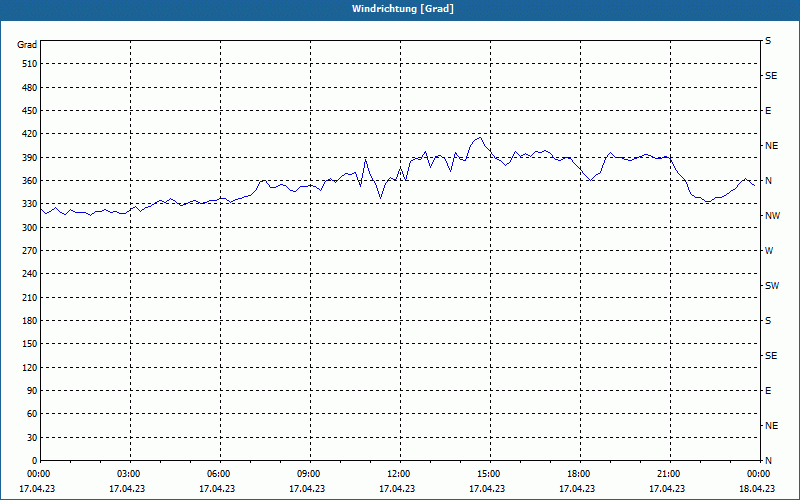Select the y-axis value 240
Image resolution: width=800 pixels, height=500 pixels.
pyautogui.click(x=30, y=274)
